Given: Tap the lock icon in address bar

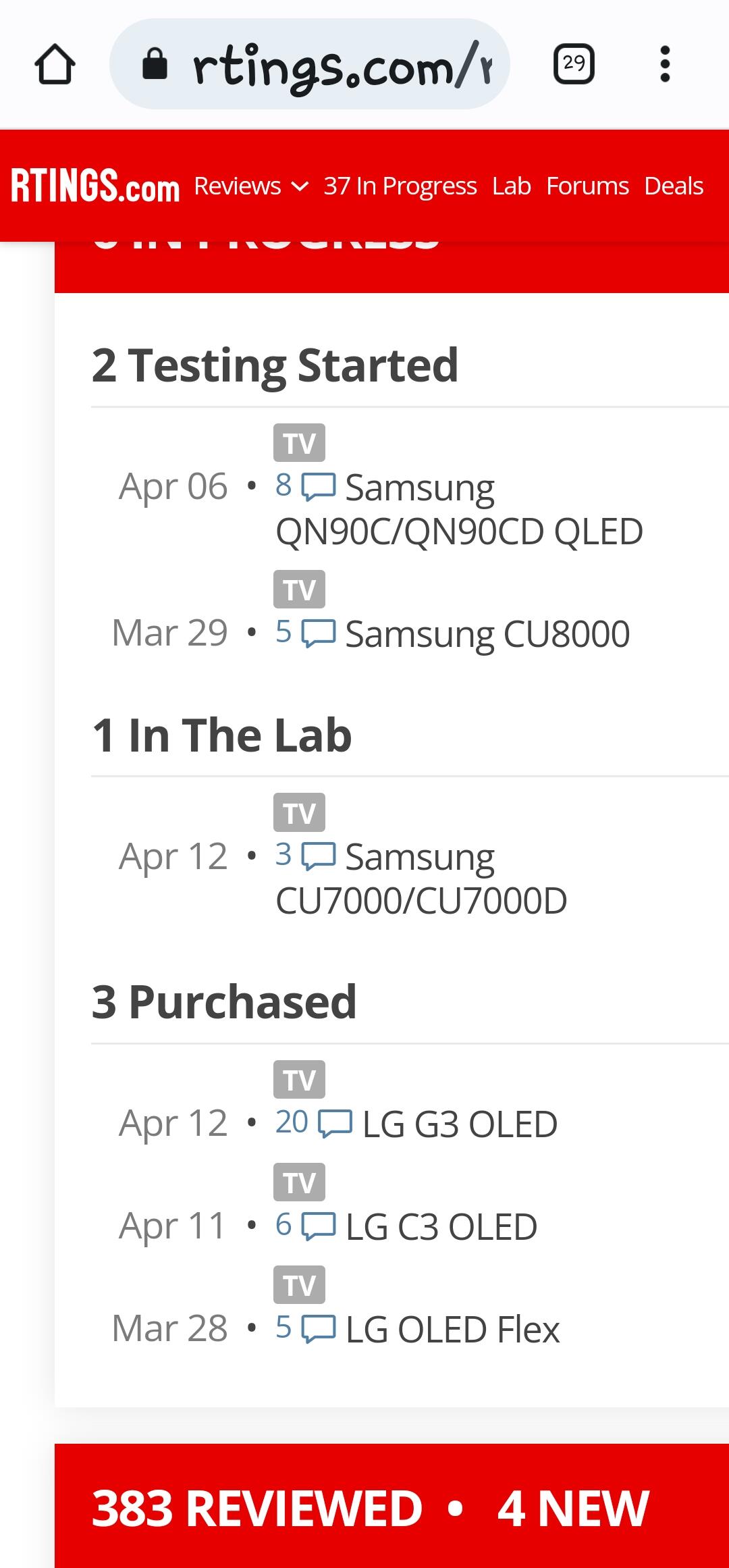Looking at the screenshot, I should pyautogui.click(x=155, y=65).
